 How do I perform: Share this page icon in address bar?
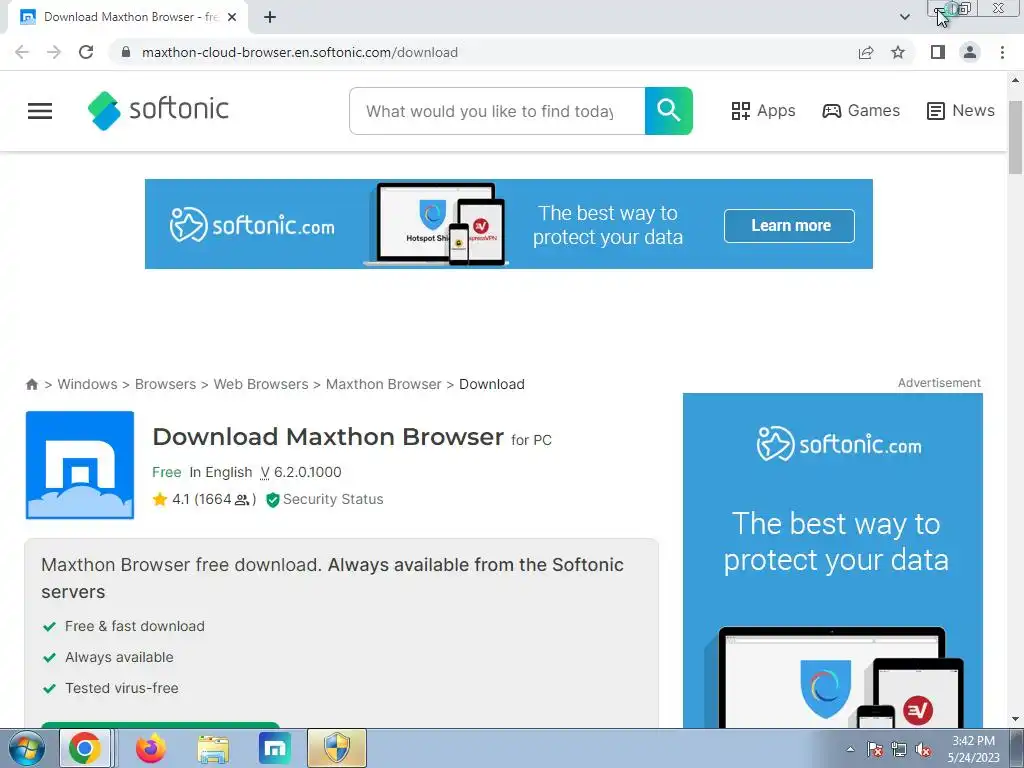866,52
